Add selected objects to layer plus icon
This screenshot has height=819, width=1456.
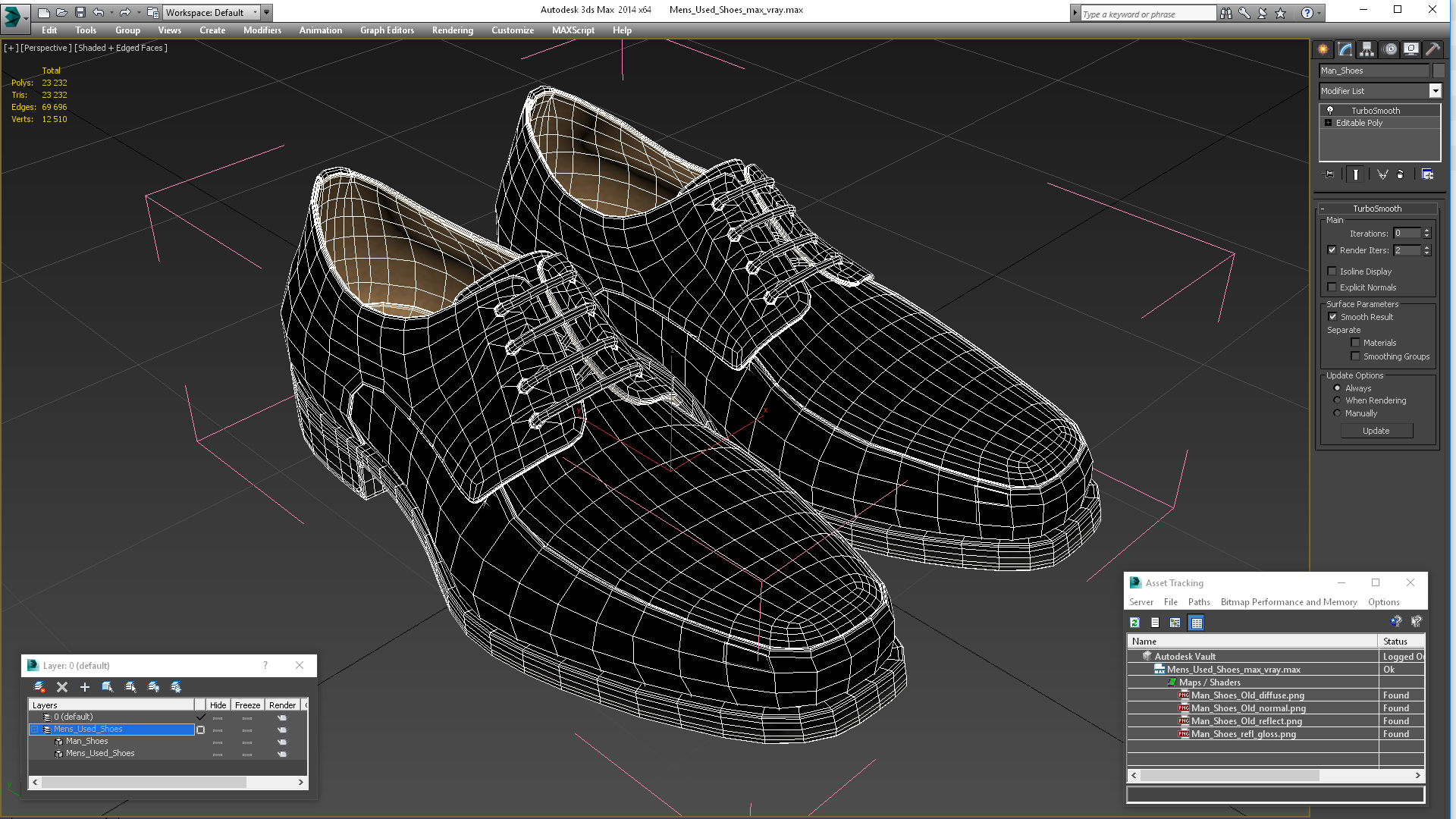[85, 687]
